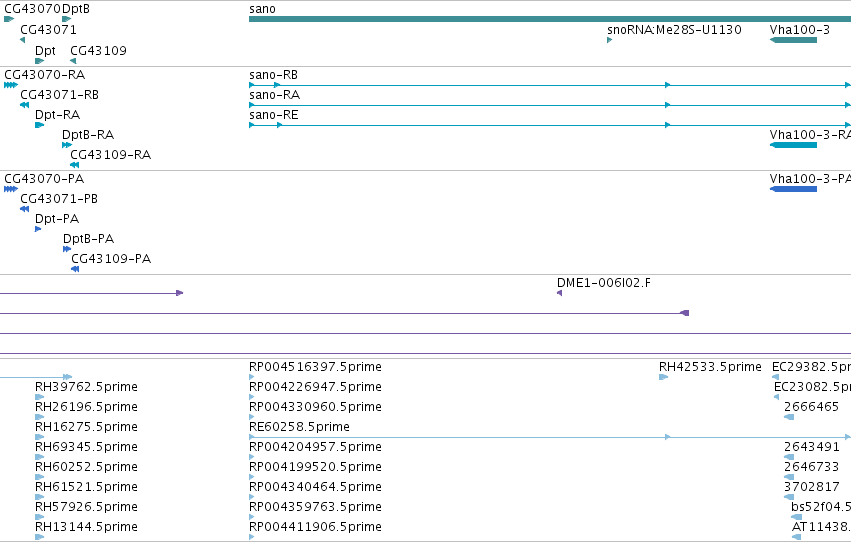This screenshot has width=851, height=542.
Task: Select the sano-RB transcript line
Action: [x=550, y=85]
